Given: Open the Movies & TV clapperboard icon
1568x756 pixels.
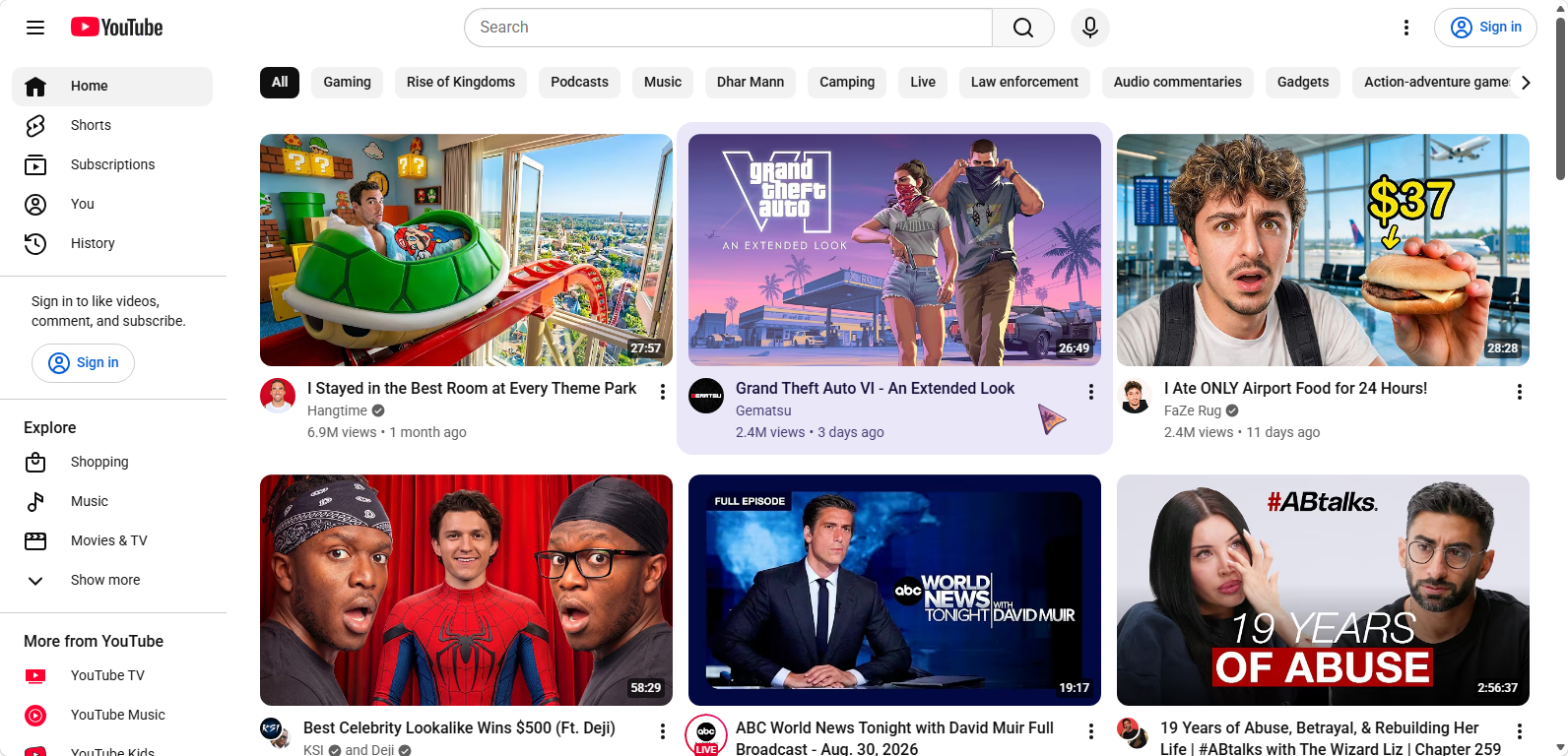Looking at the screenshot, I should [35, 541].
